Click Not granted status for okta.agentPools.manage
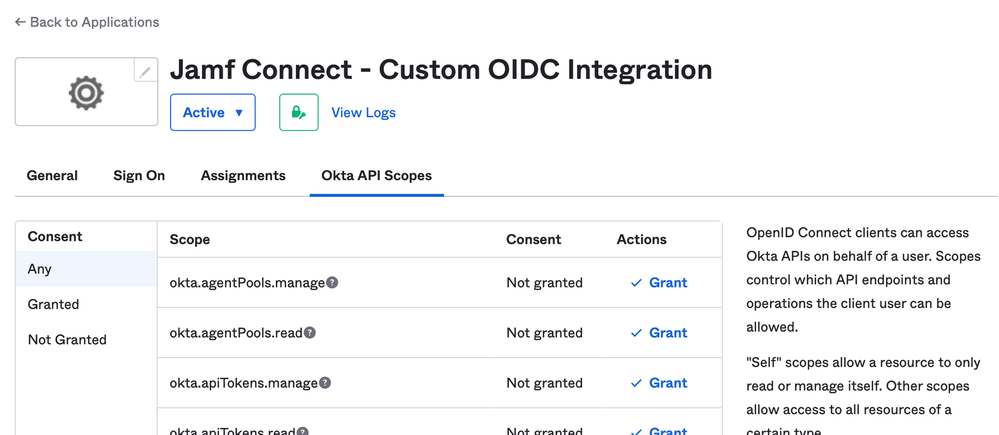This screenshot has height=435, width=999. (x=544, y=283)
